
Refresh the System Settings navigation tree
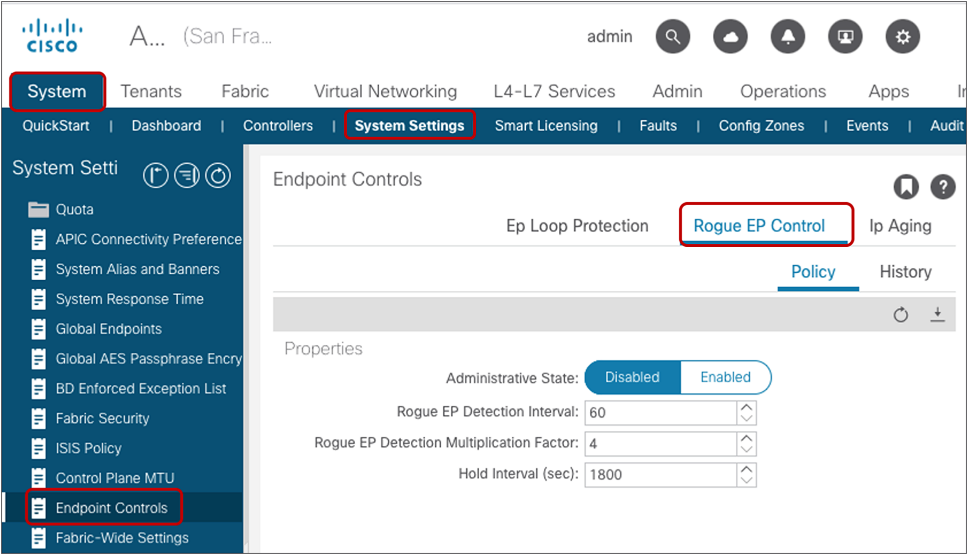(218, 175)
